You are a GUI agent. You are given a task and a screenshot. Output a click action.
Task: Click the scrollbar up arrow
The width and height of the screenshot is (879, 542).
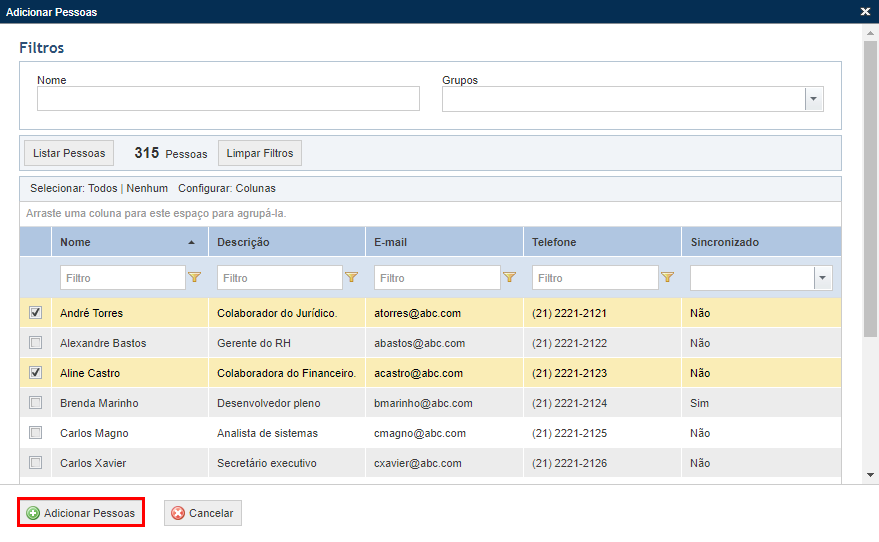tap(870, 33)
